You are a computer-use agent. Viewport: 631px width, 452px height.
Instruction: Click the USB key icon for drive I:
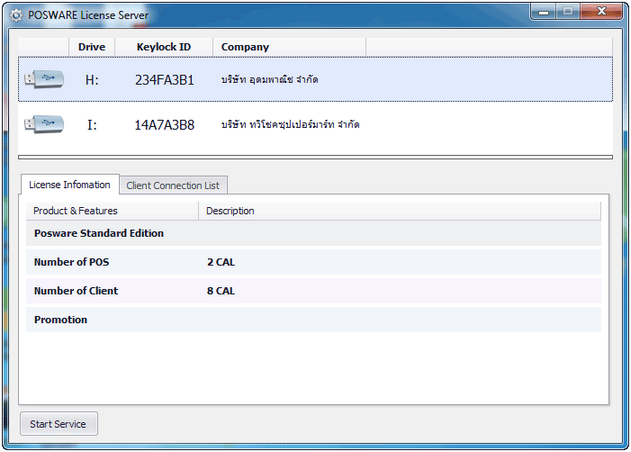pos(43,124)
